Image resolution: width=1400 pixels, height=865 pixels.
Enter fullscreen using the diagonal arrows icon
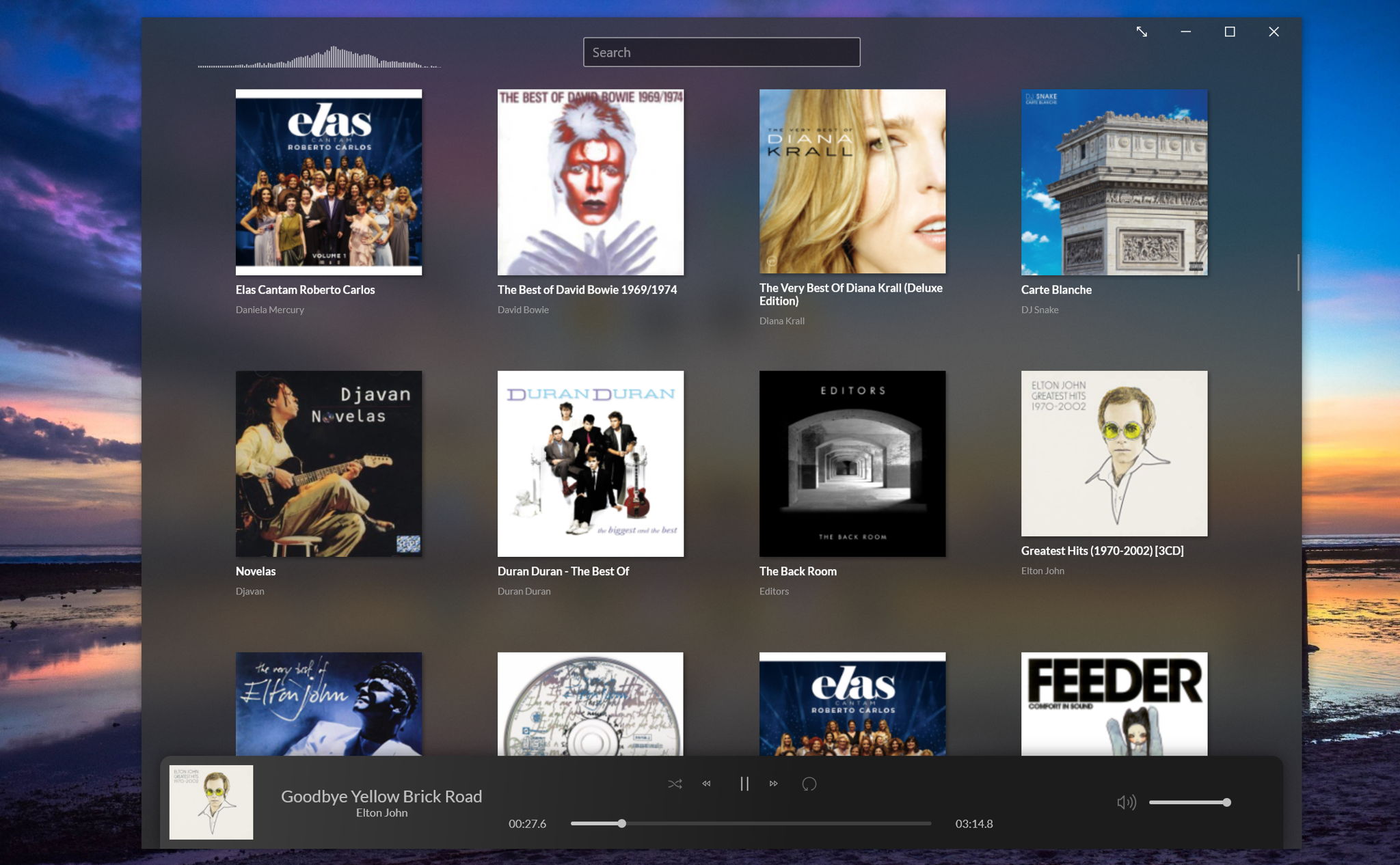point(1142,31)
